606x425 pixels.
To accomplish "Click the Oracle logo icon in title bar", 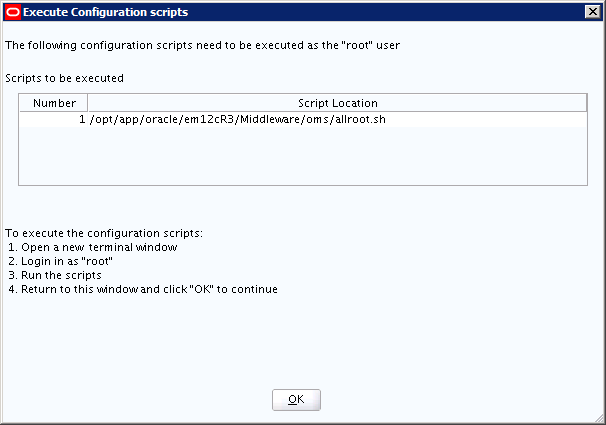I will click(13, 12).
